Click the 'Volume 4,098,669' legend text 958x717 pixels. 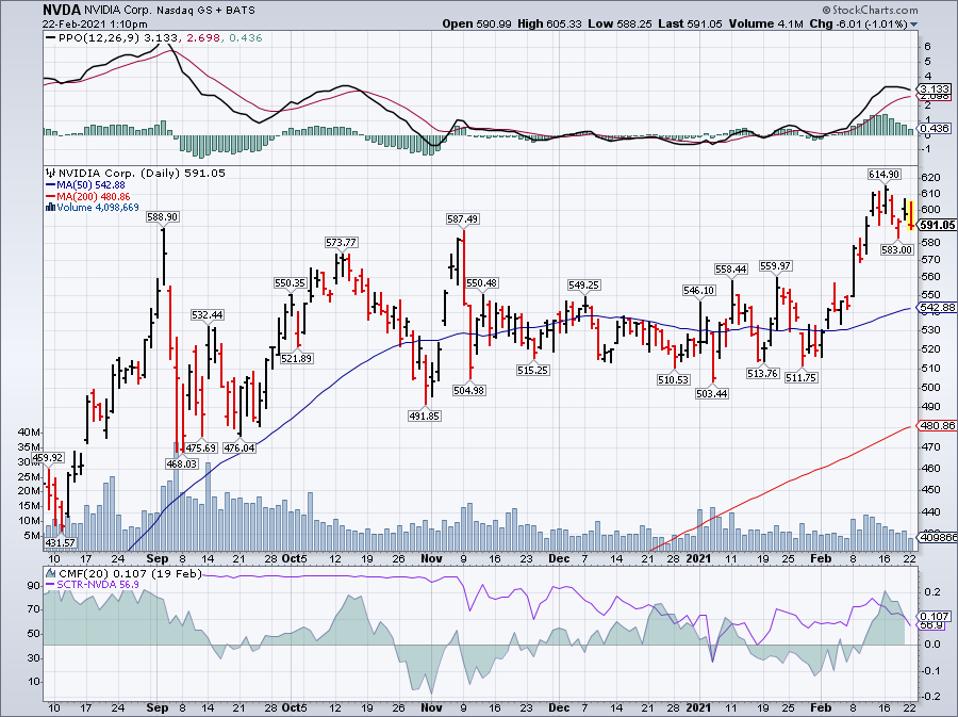(98, 208)
